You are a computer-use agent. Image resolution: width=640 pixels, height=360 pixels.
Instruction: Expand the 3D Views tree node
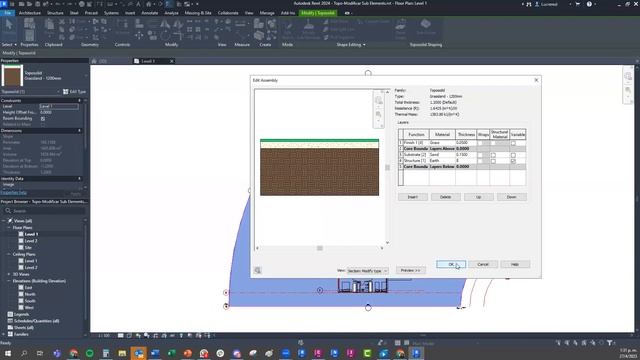[x=9, y=274]
